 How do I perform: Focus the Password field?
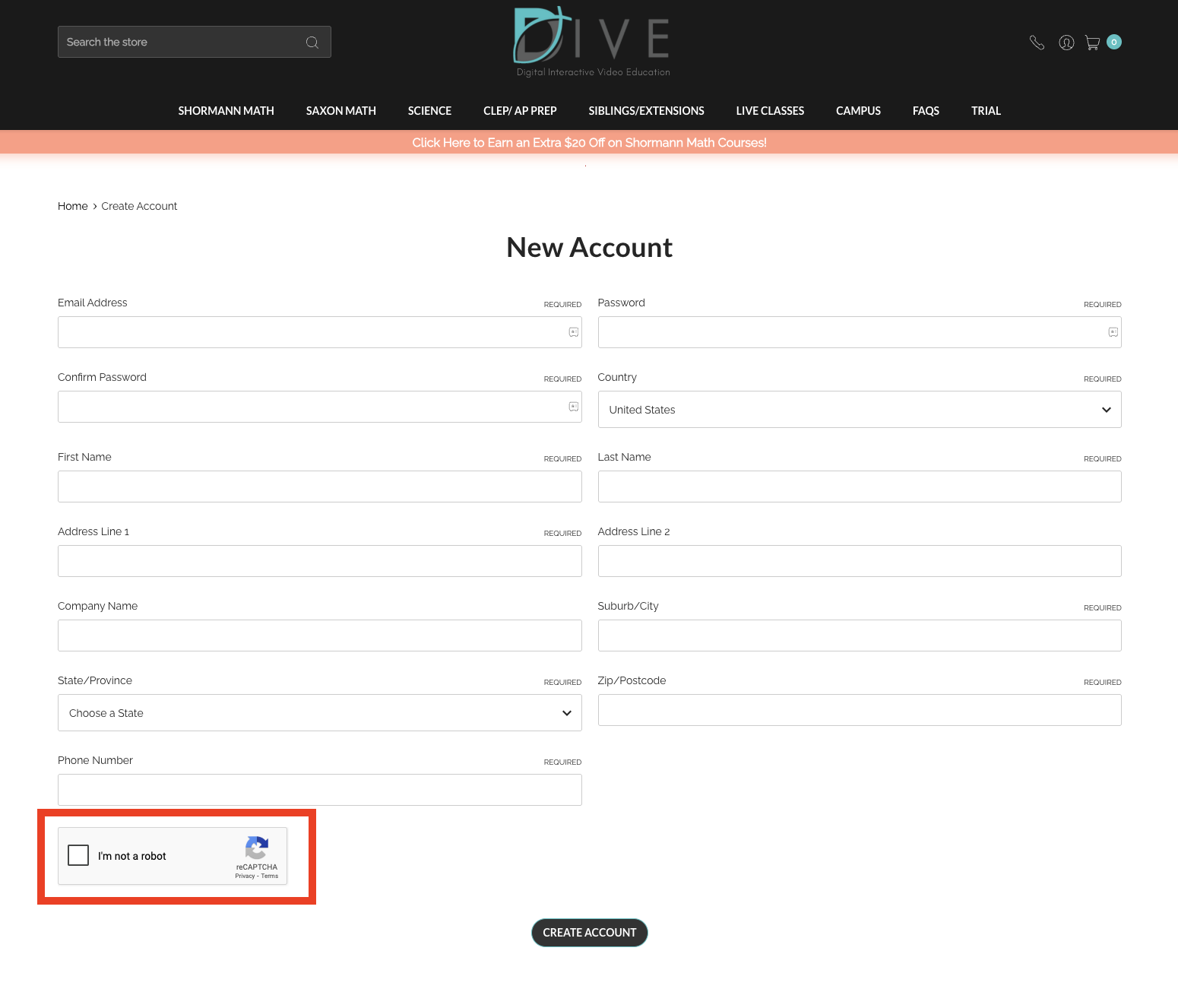coord(860,332)
